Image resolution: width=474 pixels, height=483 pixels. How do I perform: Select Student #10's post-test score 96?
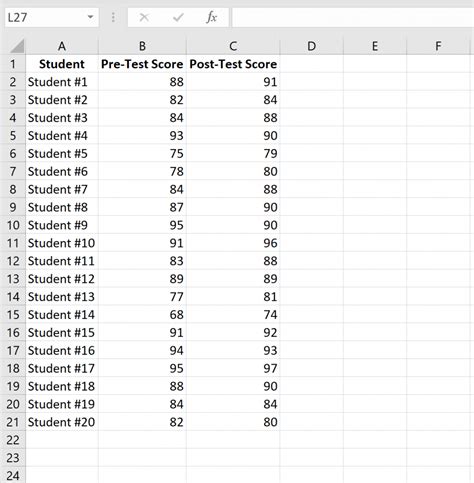pos(233,243)
